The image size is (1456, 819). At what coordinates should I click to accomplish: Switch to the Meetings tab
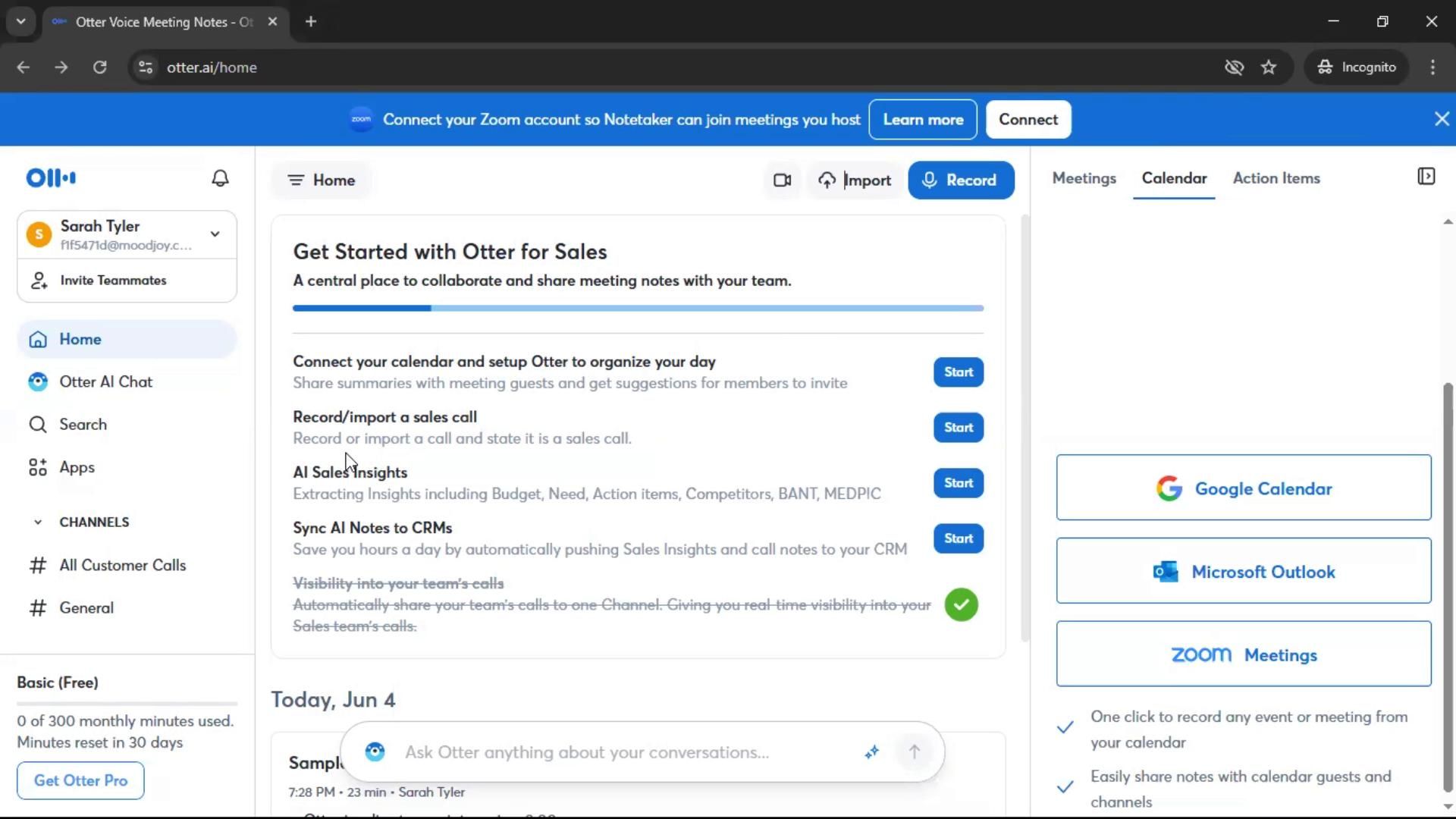point(1084,178)
